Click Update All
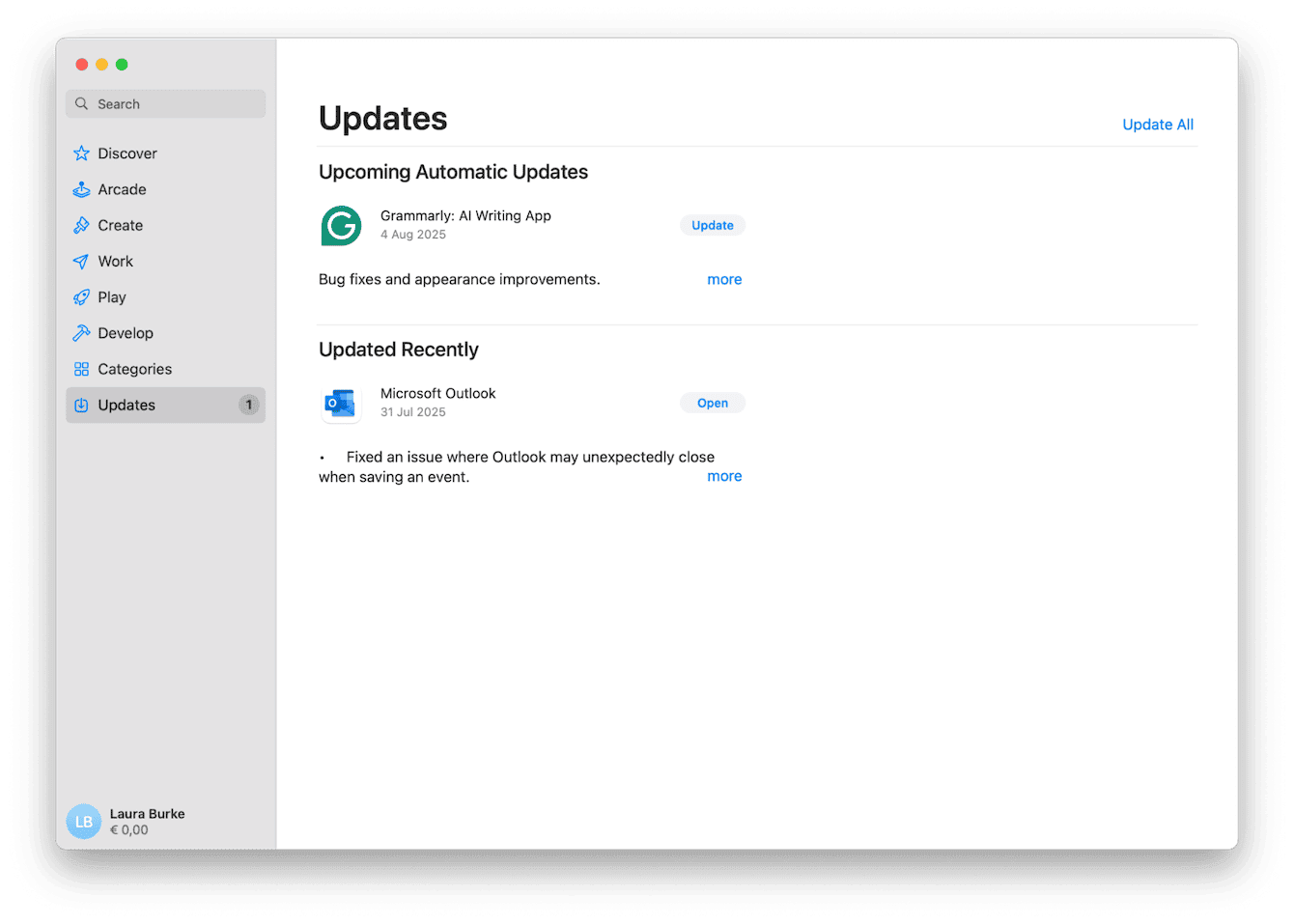1294x924 pixels. point(1157,124)
